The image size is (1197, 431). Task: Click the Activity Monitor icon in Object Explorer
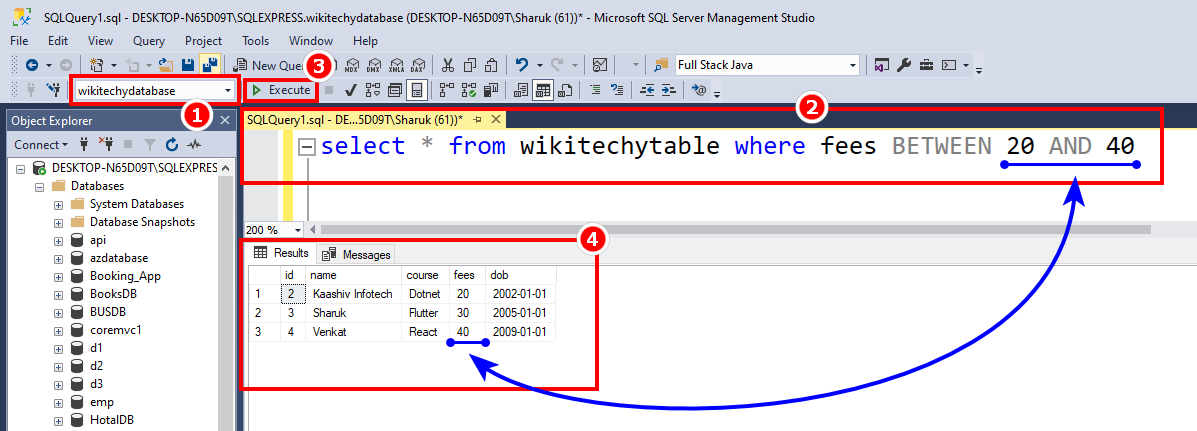(193, 145)
